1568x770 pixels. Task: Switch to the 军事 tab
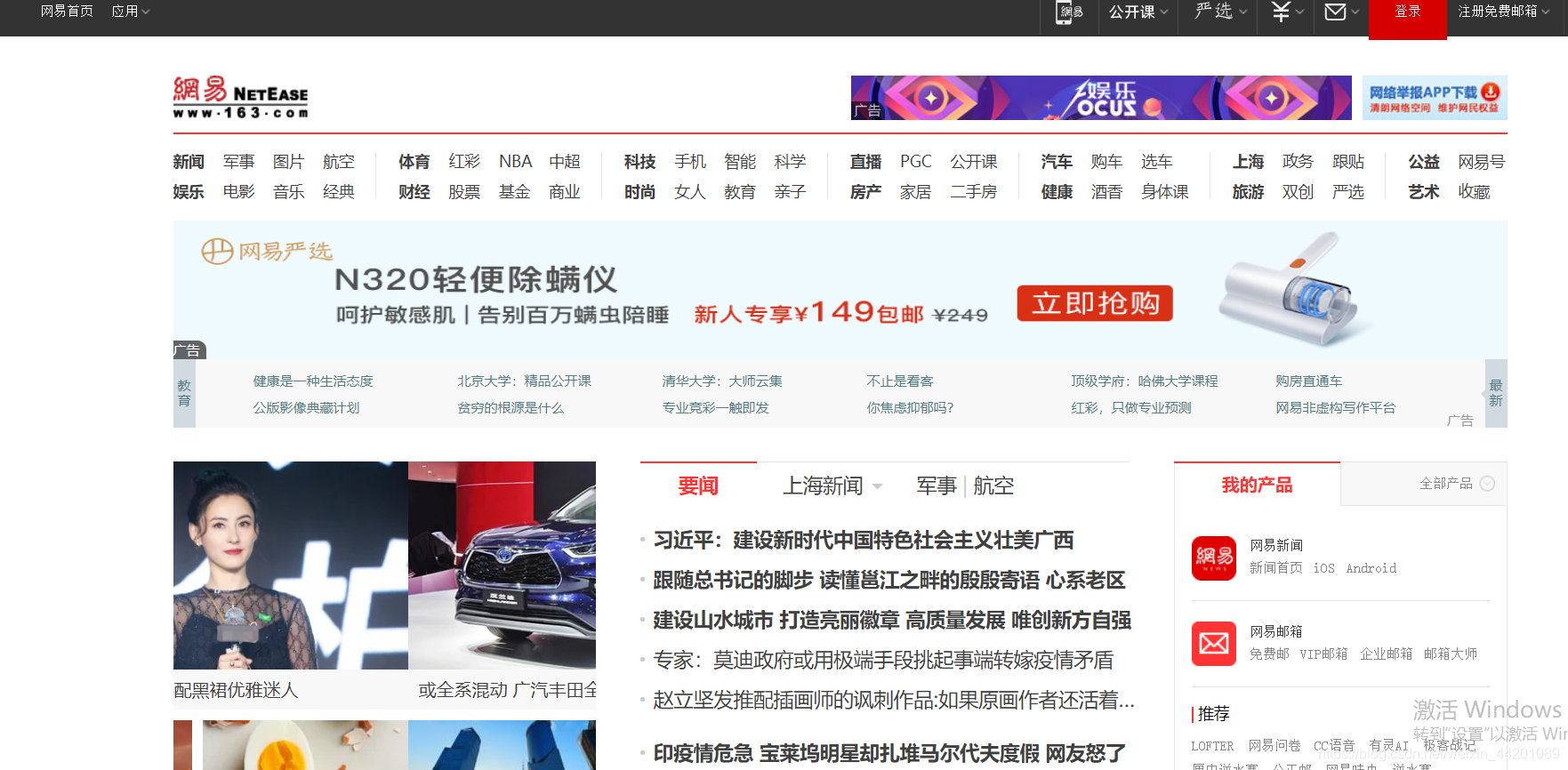tap(937, 485)
